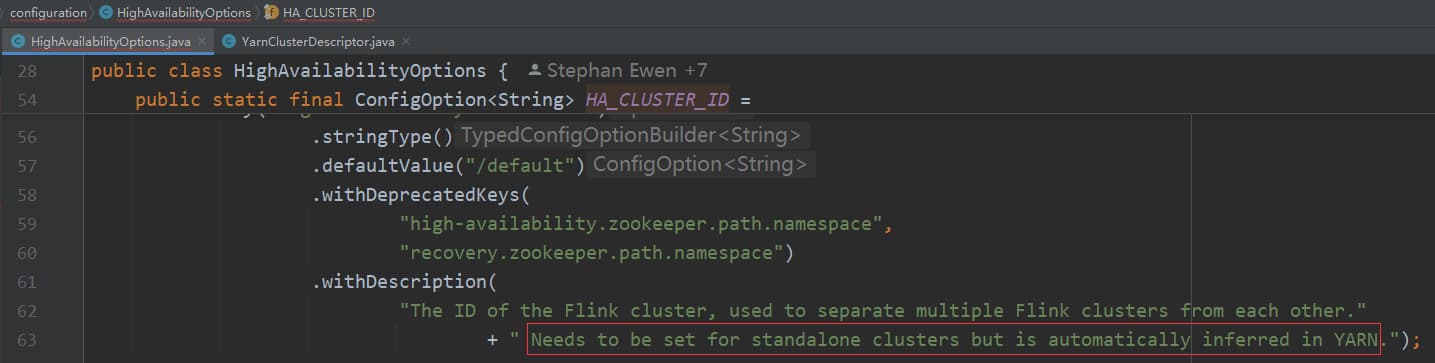This screenshot has width=1435, height=363.
Task: Open the configuration breadcrumb segment
Action: click(x=47, y=12)
